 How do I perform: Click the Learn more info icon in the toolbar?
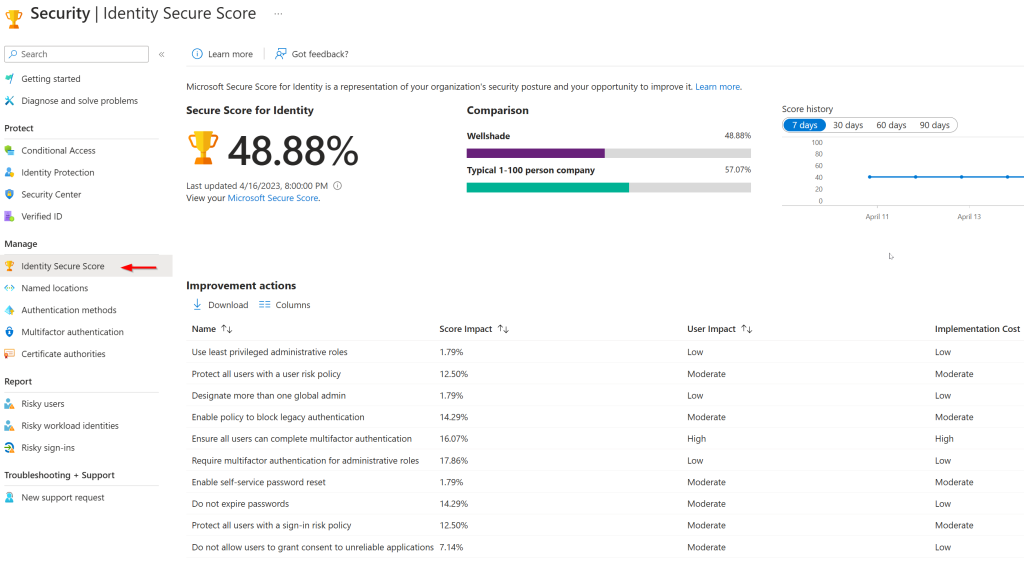click(197, 54)
